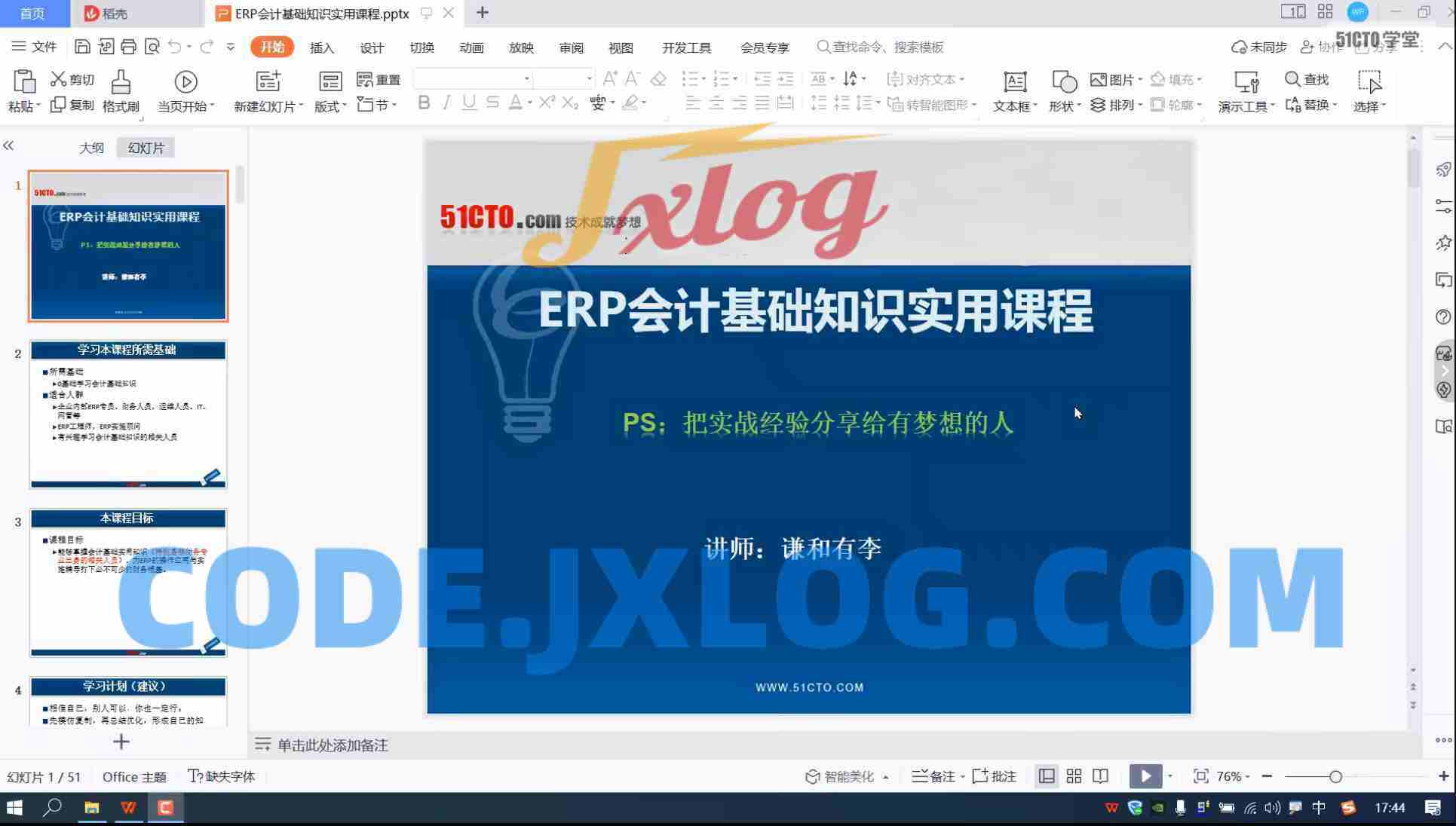Switch to slide sorter view icon
This screenshot has width=1456, height=826.
pyautogui.click(x=1074, y=776)
